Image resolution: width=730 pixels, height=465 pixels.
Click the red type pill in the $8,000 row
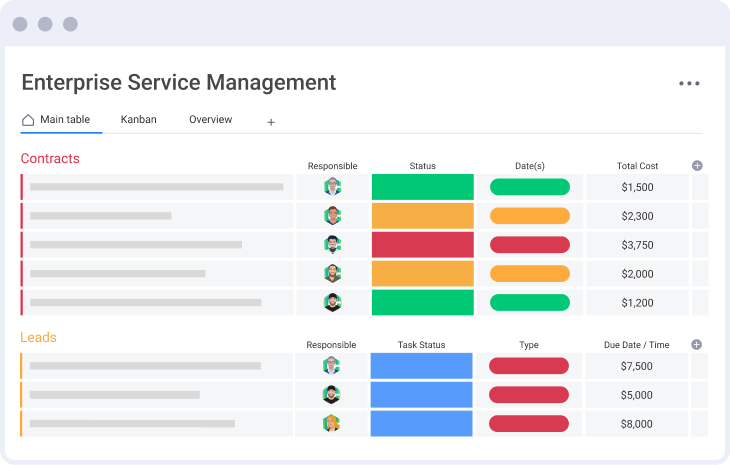(x=528, y=424)
